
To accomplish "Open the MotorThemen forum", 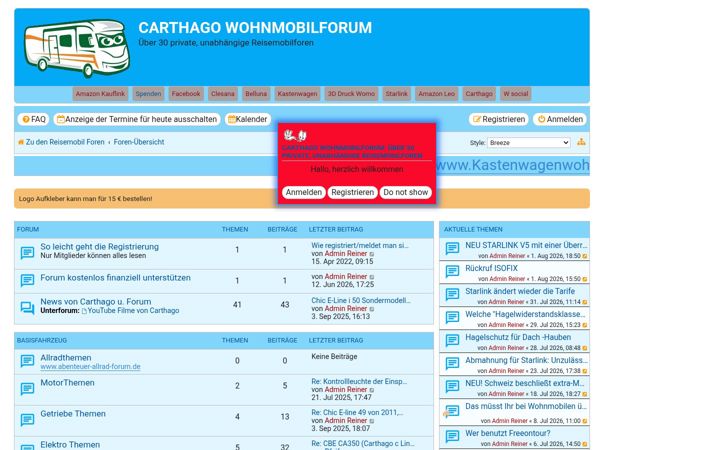I will [x=68, y=383].
